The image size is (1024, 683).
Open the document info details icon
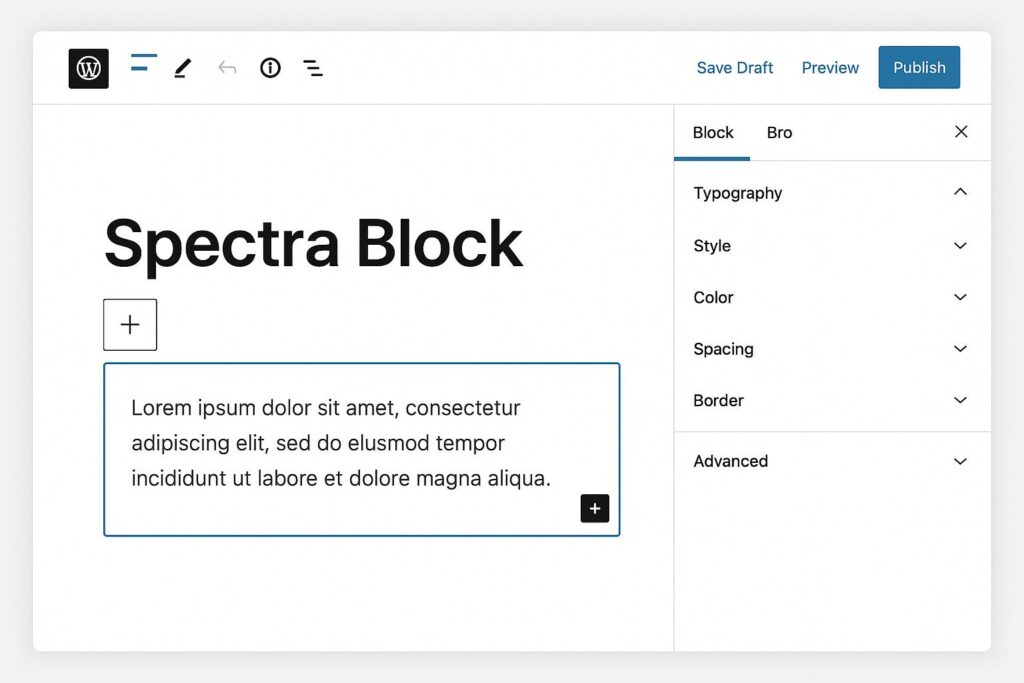pyautogui.click(x=270, y=68)
